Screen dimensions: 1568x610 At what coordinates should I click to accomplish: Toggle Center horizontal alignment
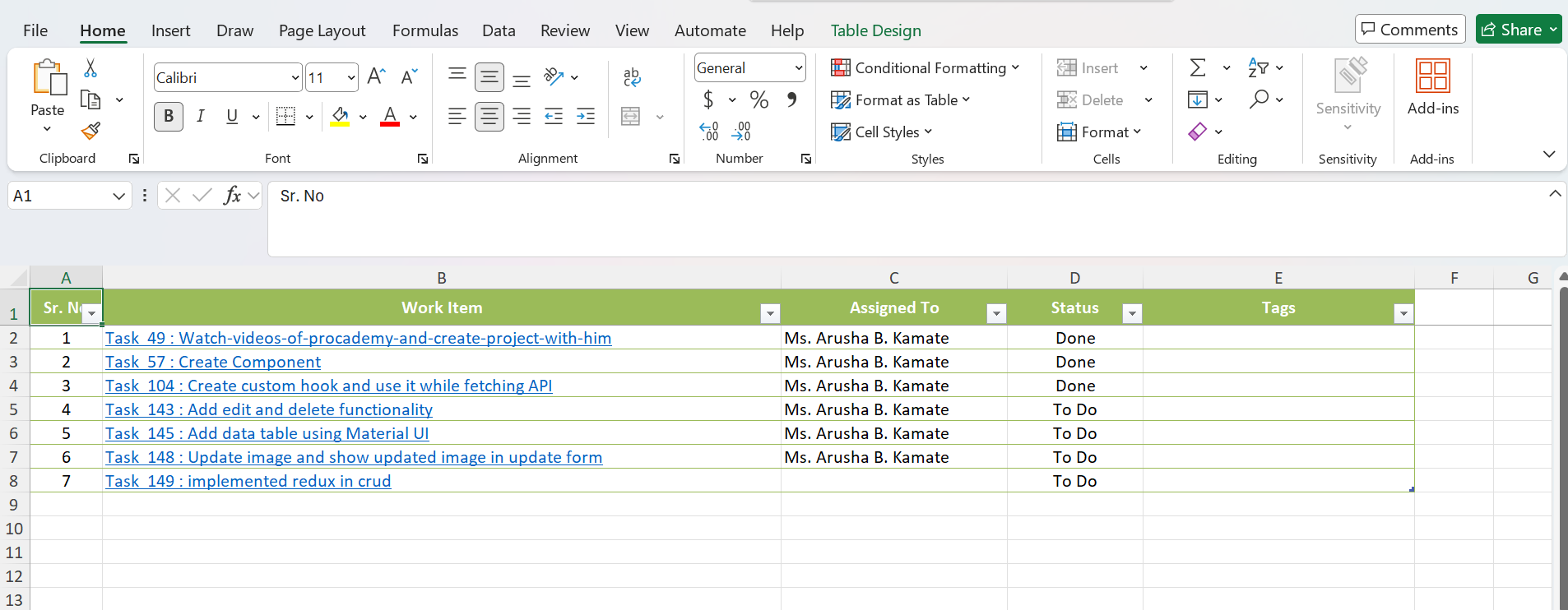click(489, 117)
